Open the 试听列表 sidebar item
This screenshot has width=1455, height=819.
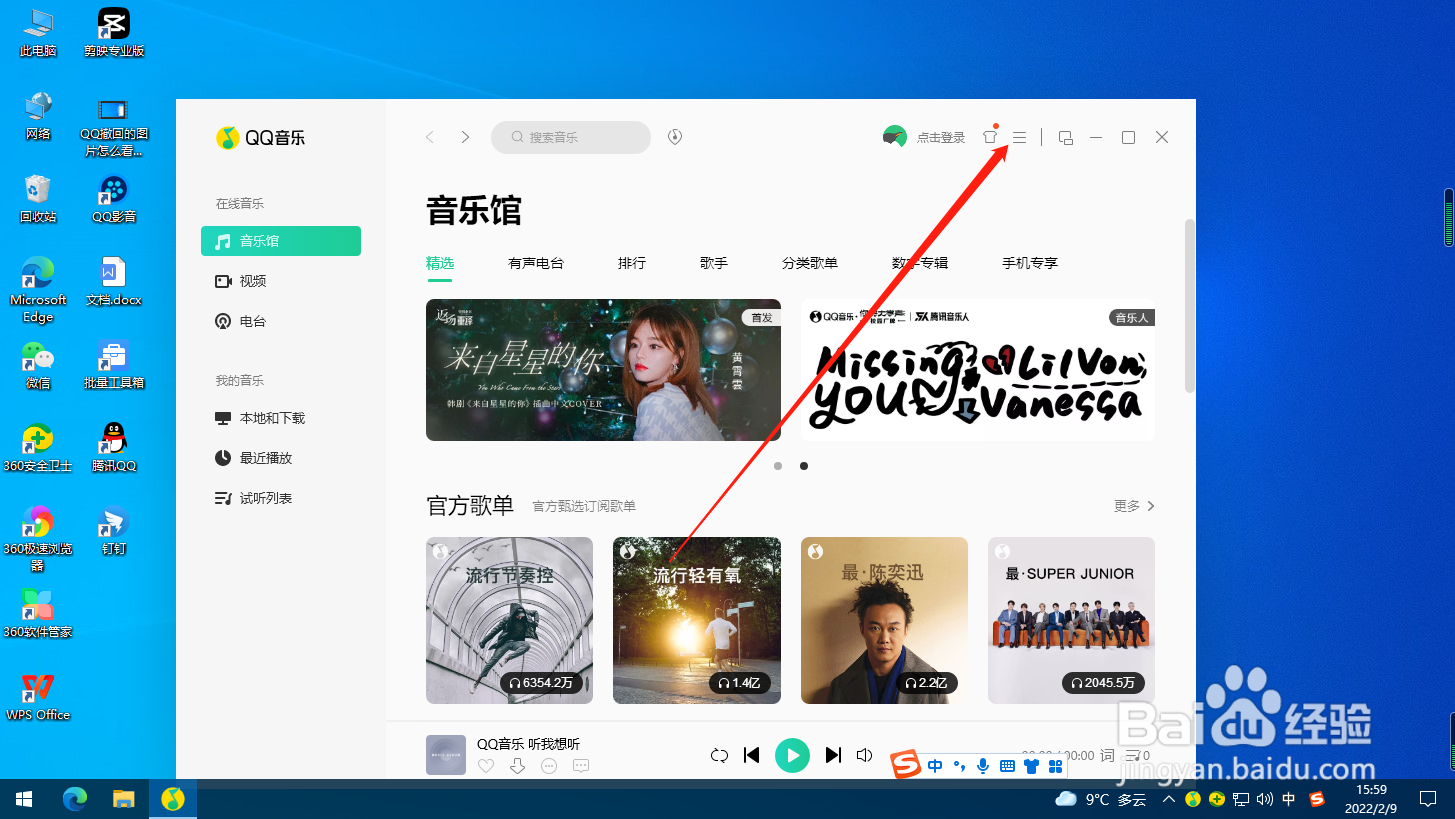265,497
